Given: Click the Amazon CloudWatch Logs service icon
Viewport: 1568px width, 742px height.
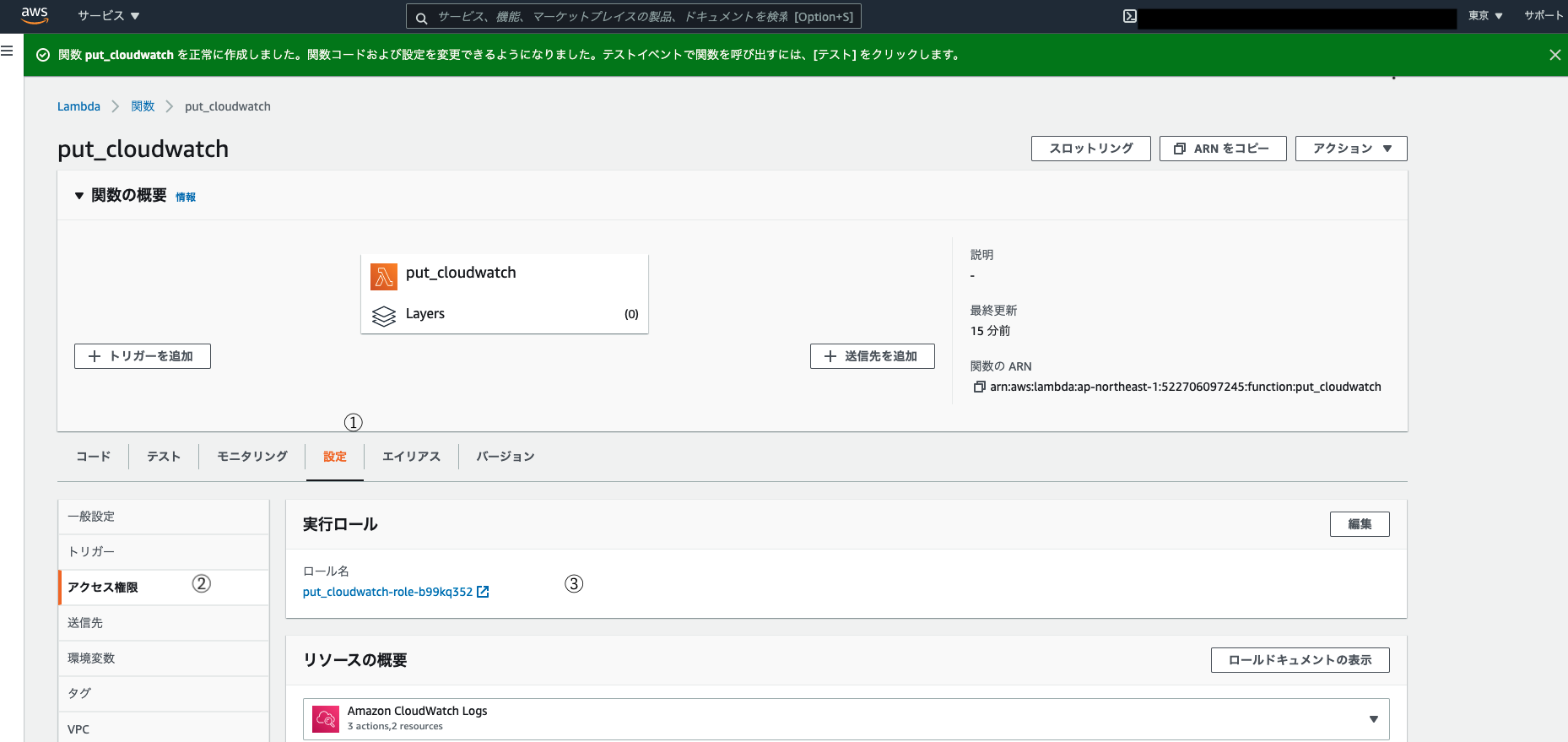Looking at the screenshot, I should (326, 718).
